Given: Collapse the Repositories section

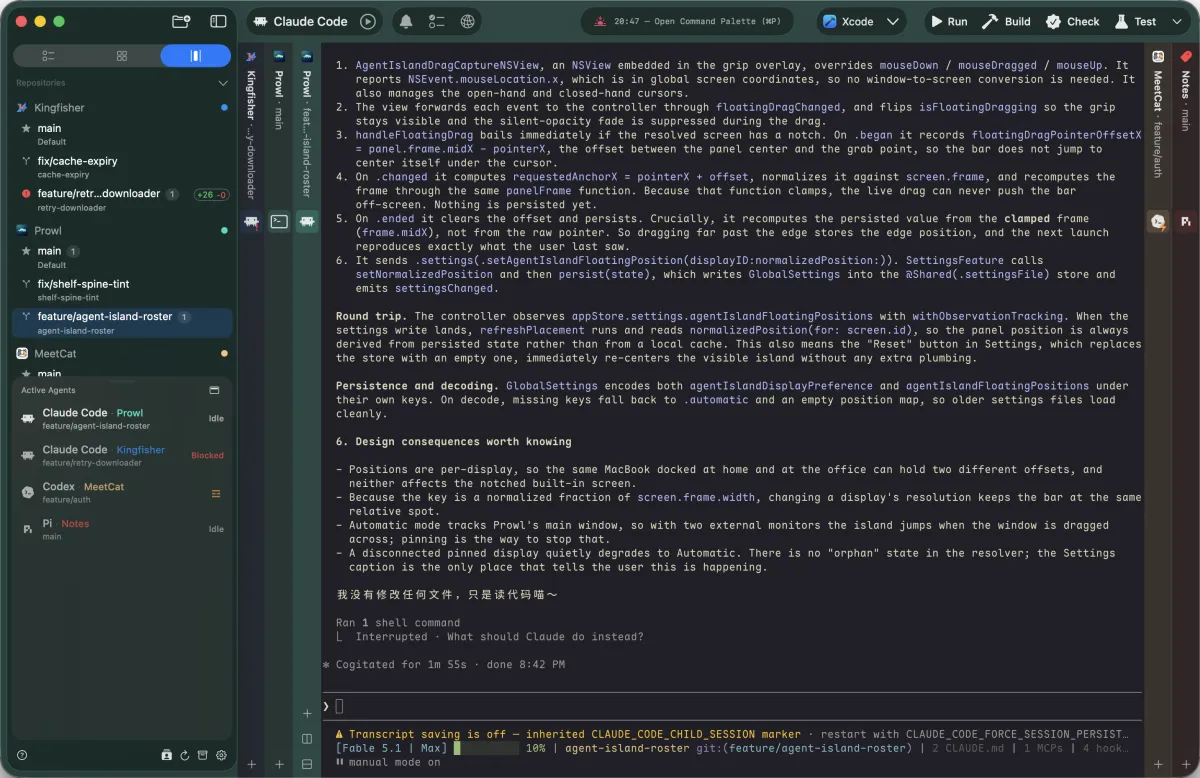Looking at the screenshot, I should [x=223, y=83].
